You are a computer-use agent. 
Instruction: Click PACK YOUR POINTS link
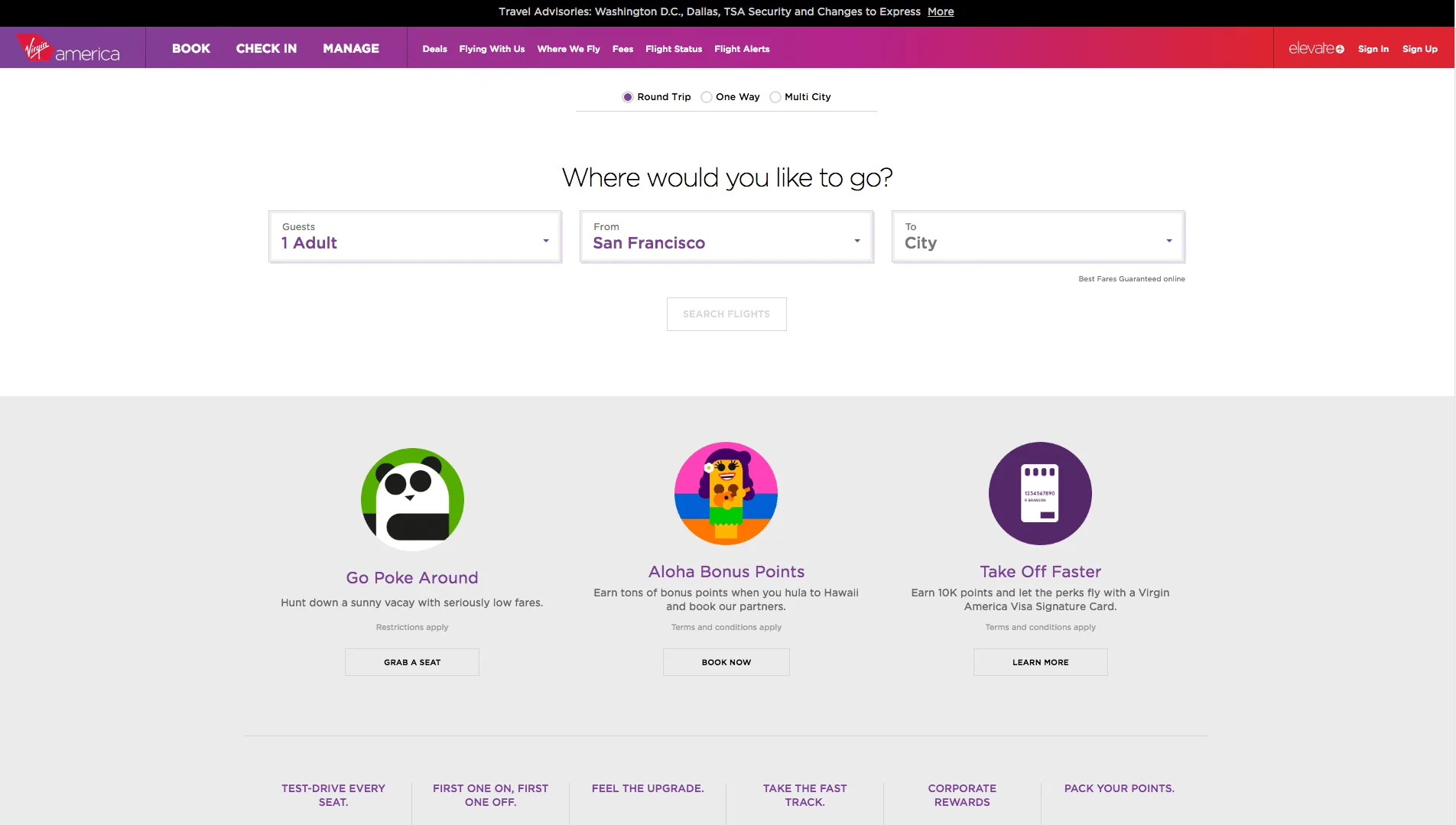point(1120,788)
